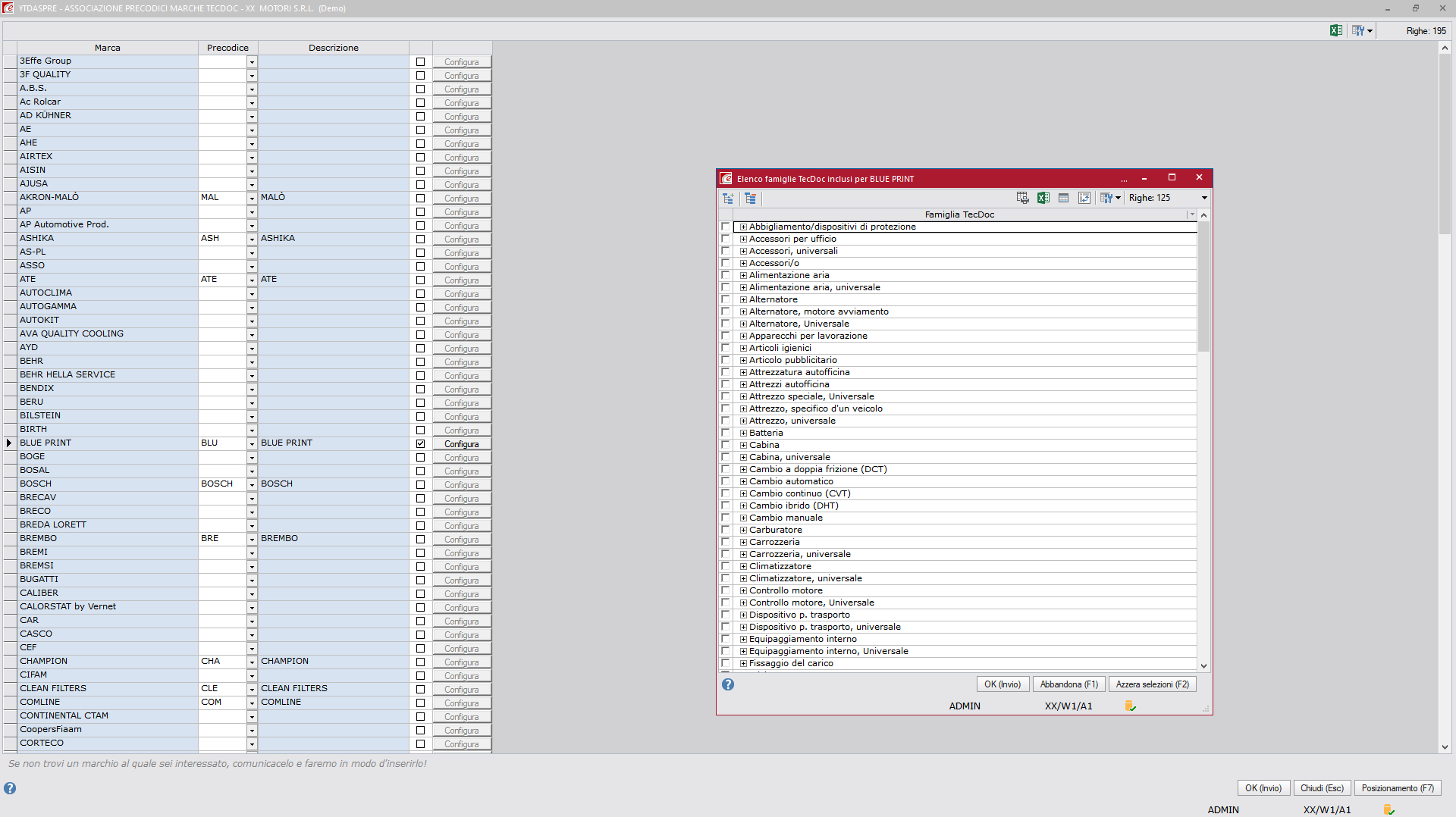
Task: Sort by the Precodice column header
Action: coord(228,48)
